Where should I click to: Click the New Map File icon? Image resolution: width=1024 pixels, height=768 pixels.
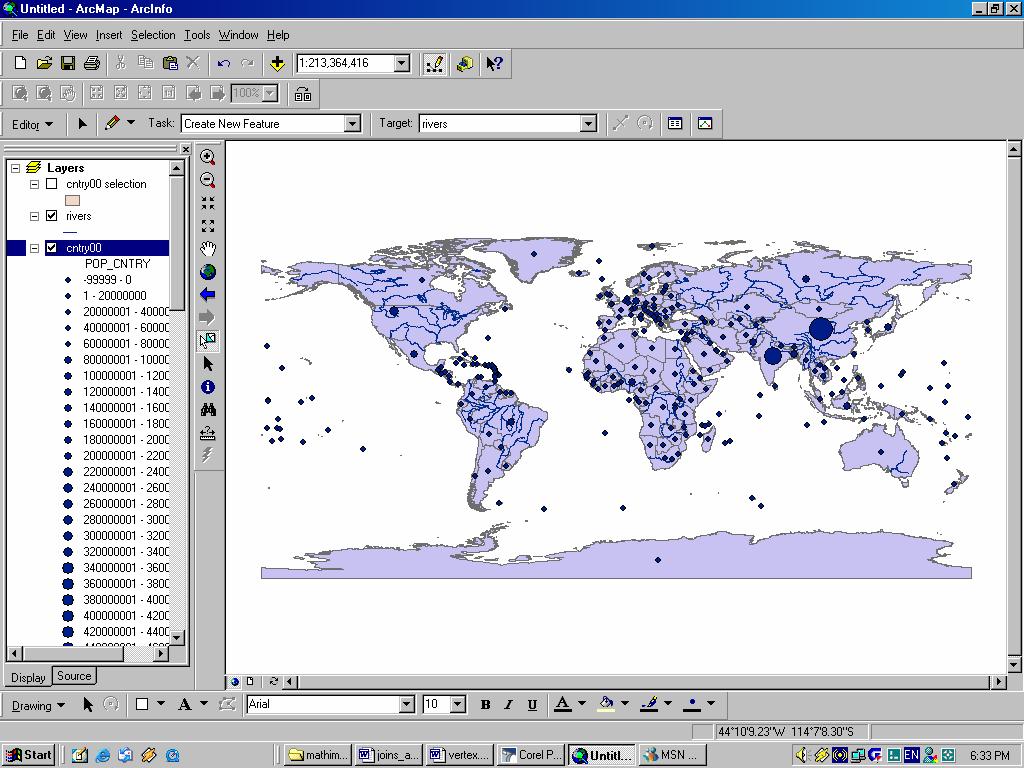[x=20, y=63]
